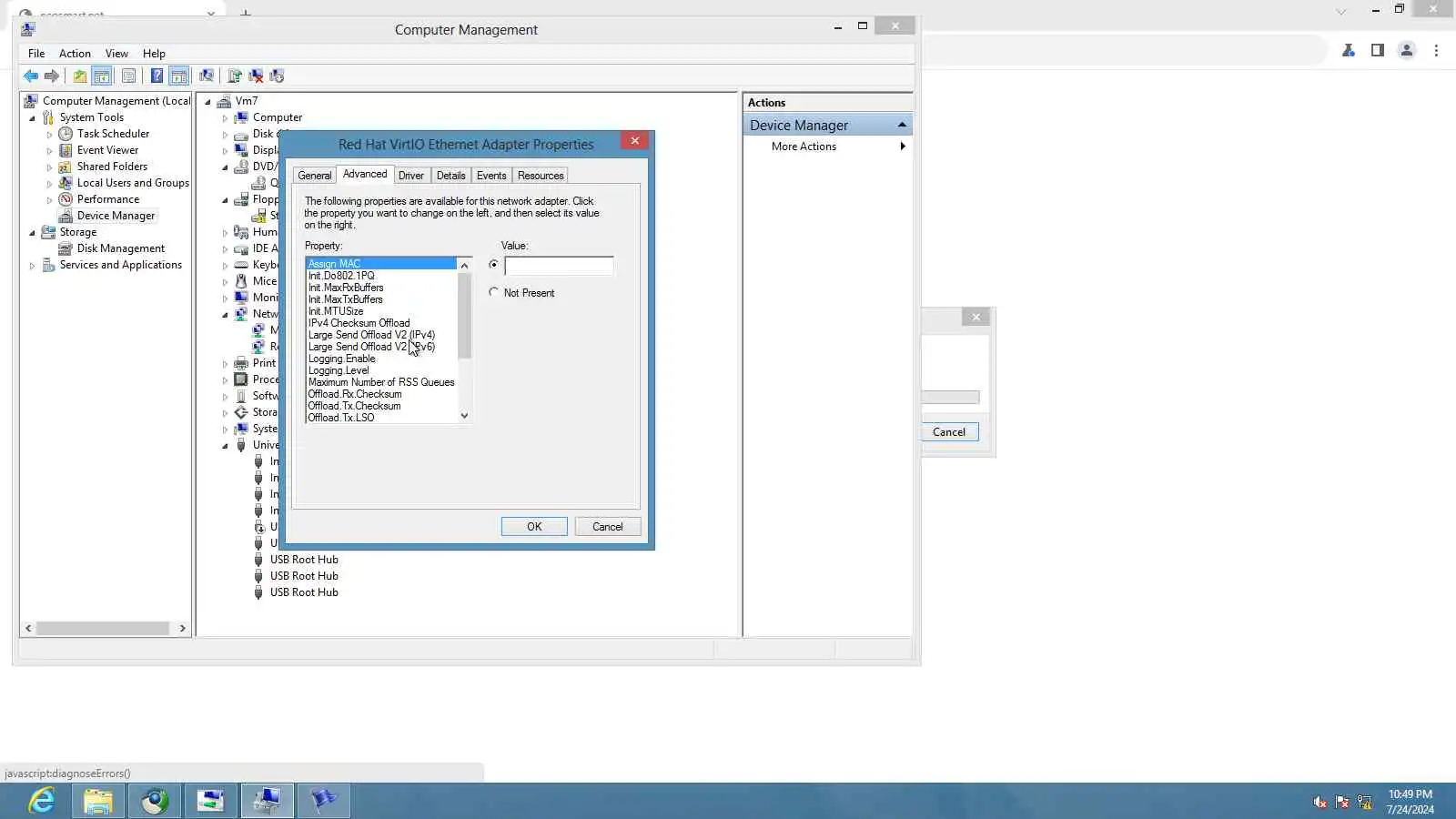Image resolution: width=1456 pixels, height=819 pixels.
Task: Switch to the General tab
Action: [x=315, y=176]
